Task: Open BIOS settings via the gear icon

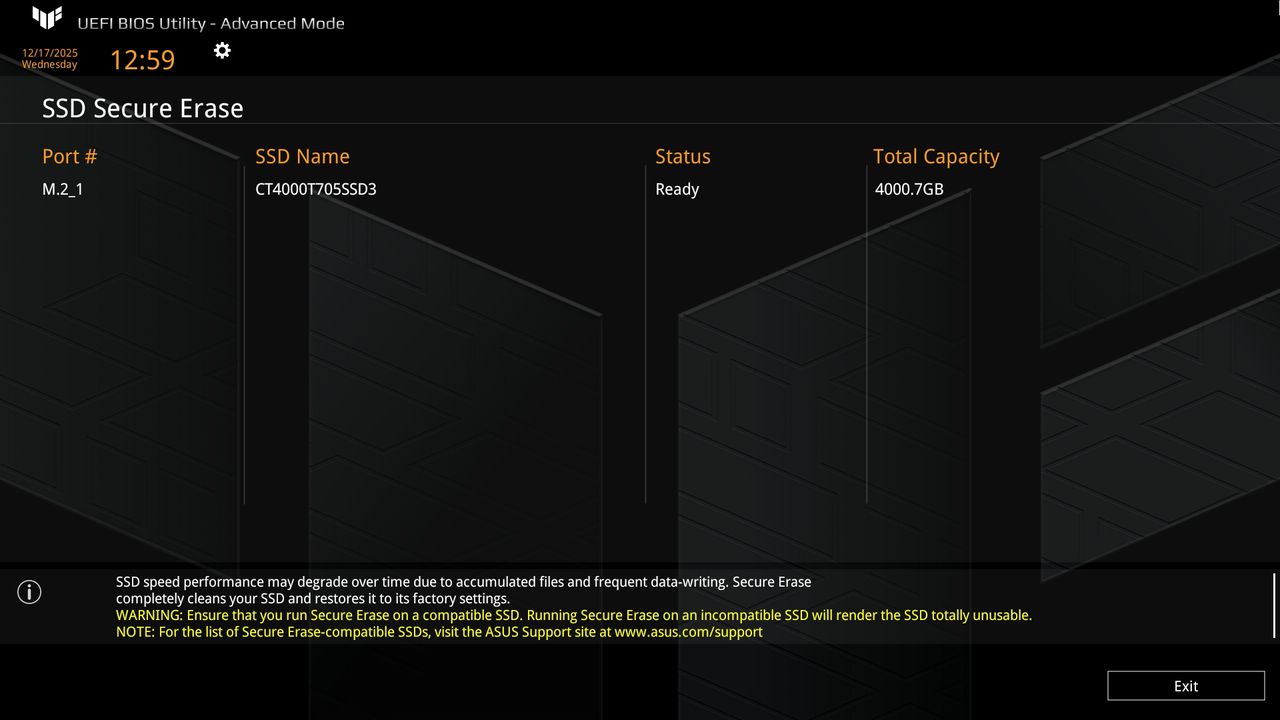Action: (x=221, y=50)
